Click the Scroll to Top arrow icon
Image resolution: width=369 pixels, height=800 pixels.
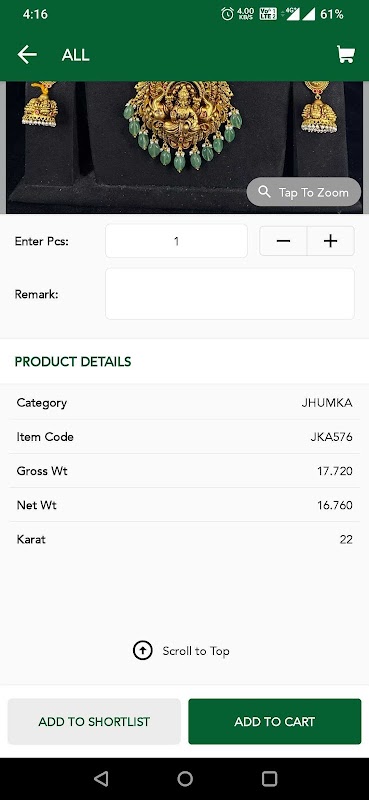[x=142, y=651]
